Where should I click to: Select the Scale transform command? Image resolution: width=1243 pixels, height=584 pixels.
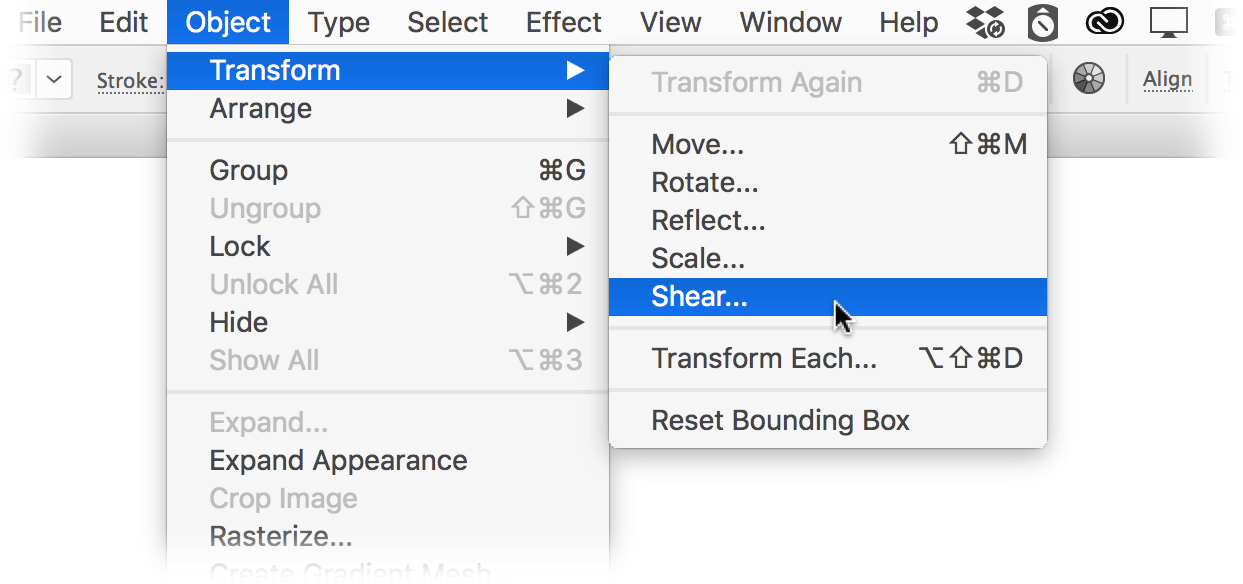tap(828, 259)
